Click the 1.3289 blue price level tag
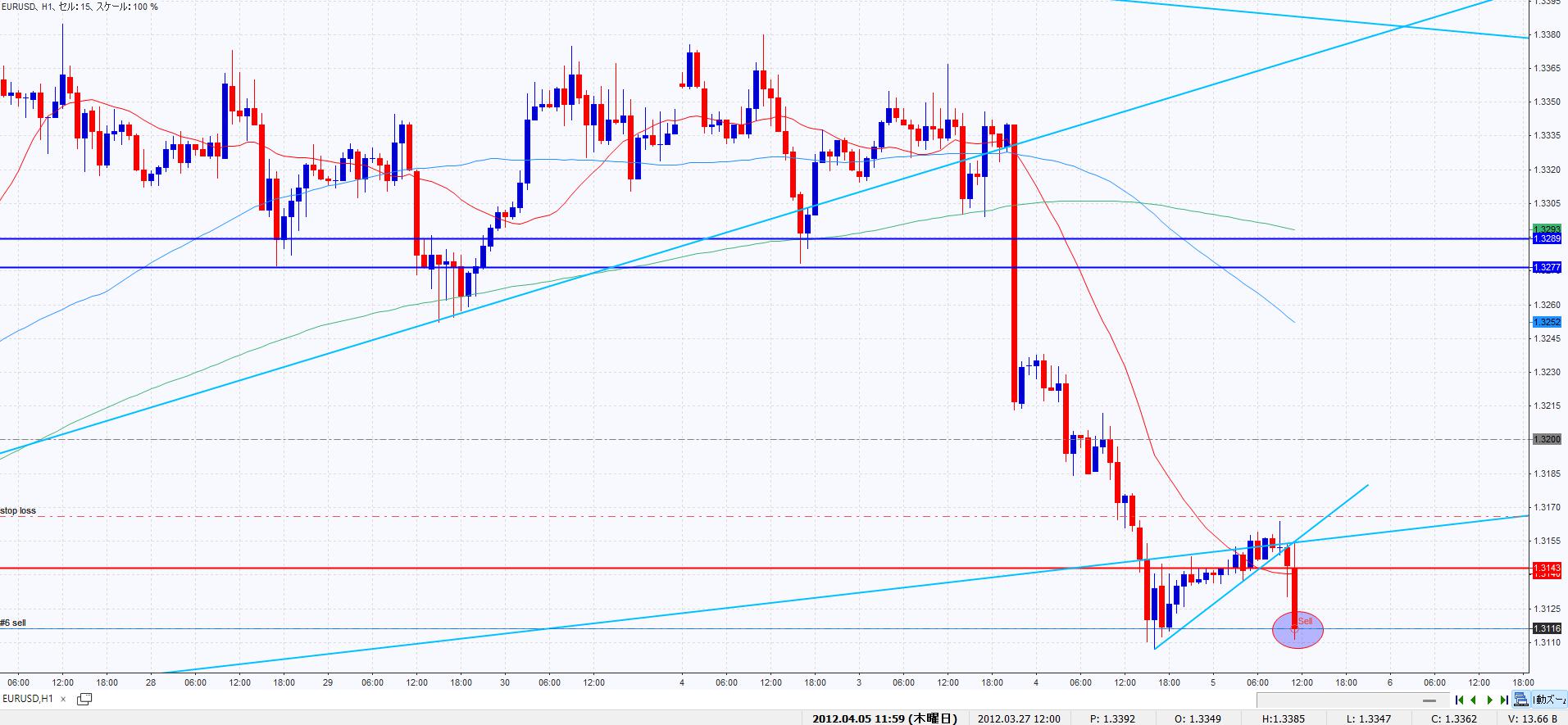This screenshot has width=1568, height=725. click(1547, 238)
